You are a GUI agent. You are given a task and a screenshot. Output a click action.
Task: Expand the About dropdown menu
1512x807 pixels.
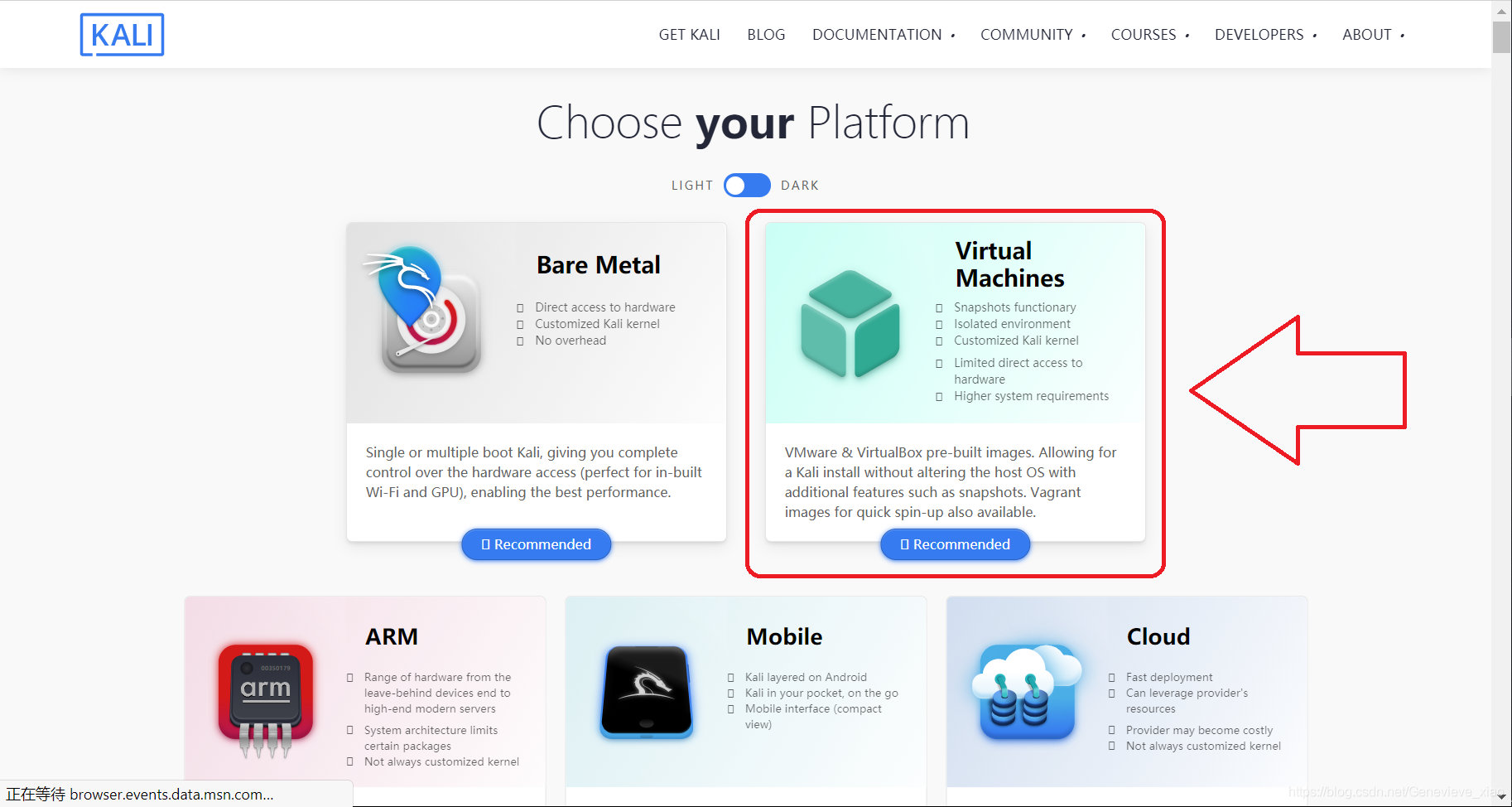pos(1373,35)
